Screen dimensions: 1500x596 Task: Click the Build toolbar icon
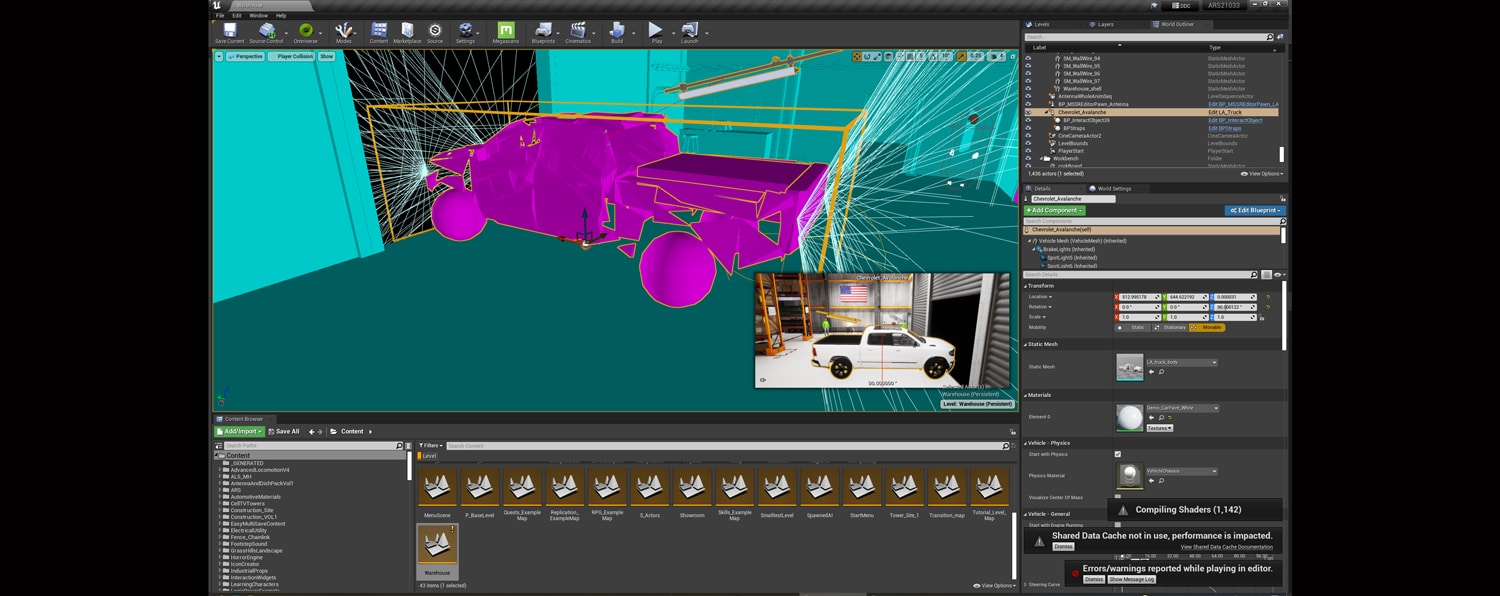click(x=617, y=32)
